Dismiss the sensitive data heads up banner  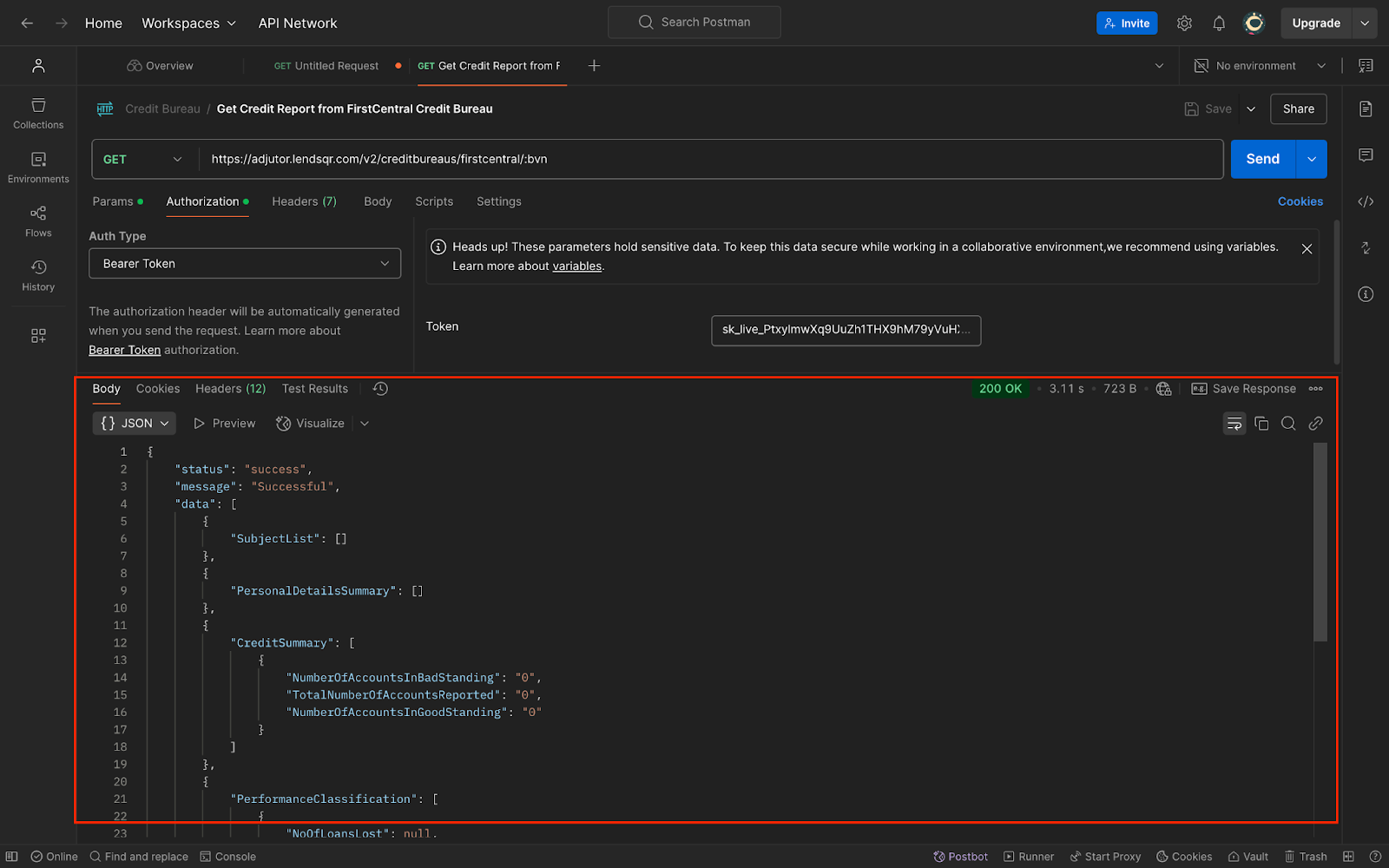[1307, 249]
